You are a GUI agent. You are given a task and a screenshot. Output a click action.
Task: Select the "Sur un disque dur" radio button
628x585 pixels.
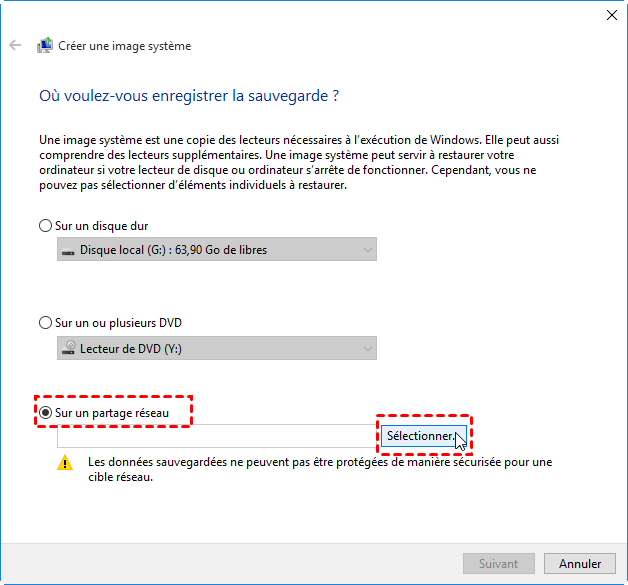click(x=45, y=226)
